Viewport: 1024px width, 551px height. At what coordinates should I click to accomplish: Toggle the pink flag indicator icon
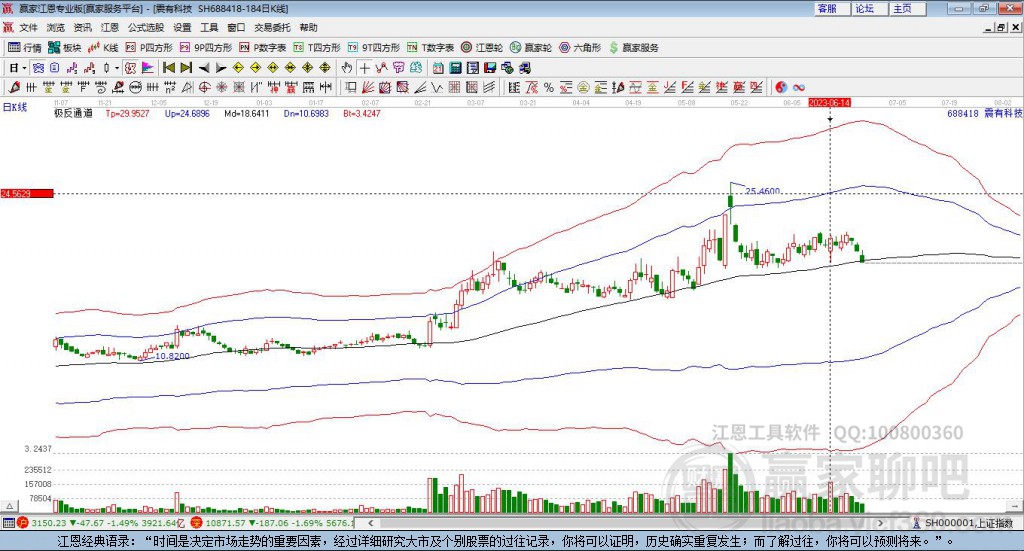[x=148, y=68]
